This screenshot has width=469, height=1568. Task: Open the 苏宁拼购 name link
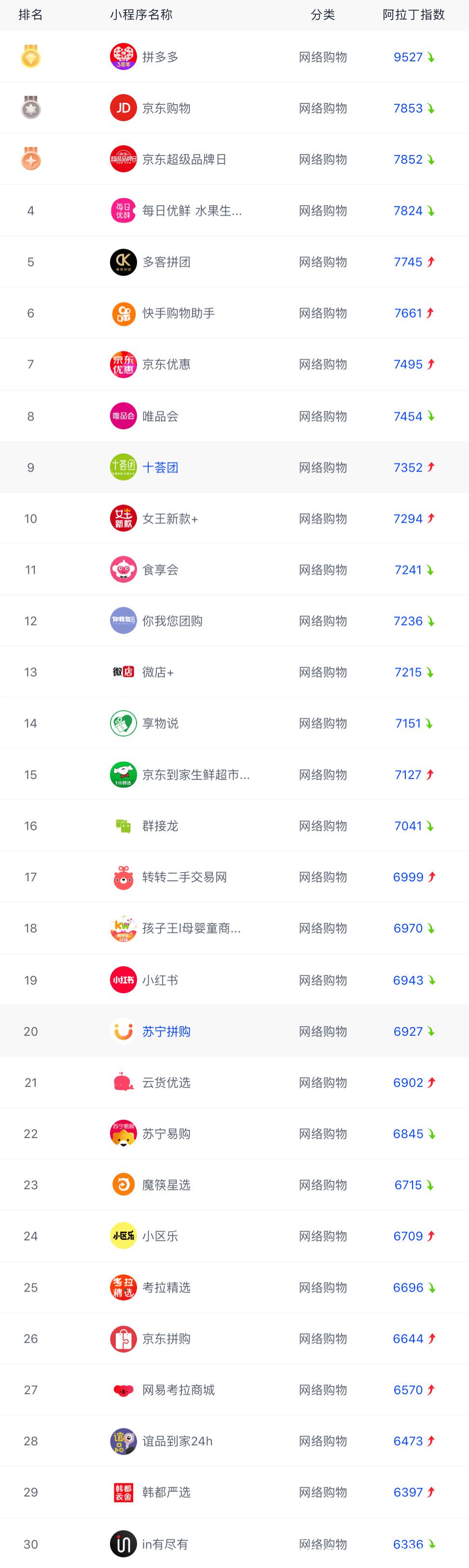tap(166, 1031)
